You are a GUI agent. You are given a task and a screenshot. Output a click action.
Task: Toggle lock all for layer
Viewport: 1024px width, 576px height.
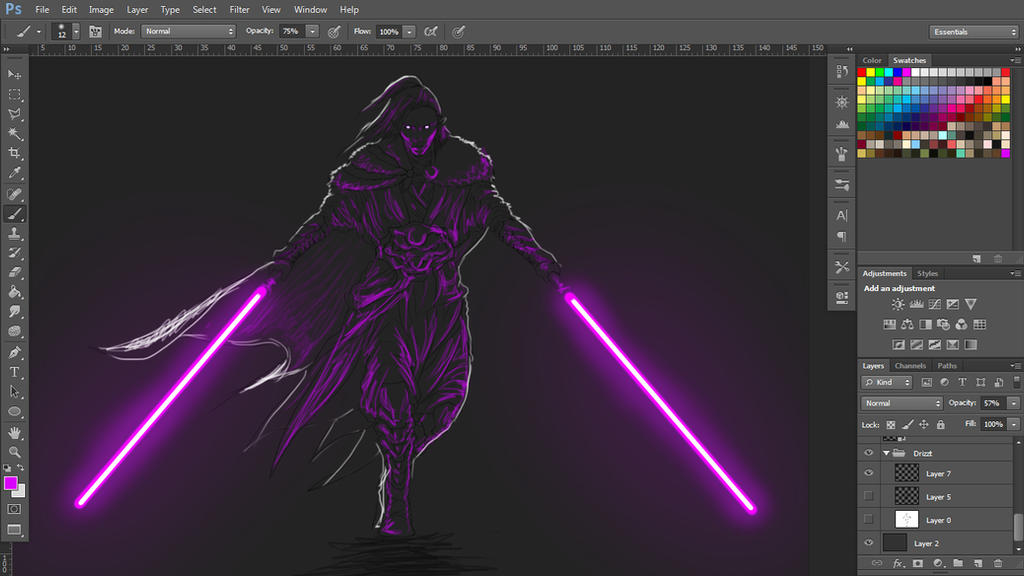[940, 424]
